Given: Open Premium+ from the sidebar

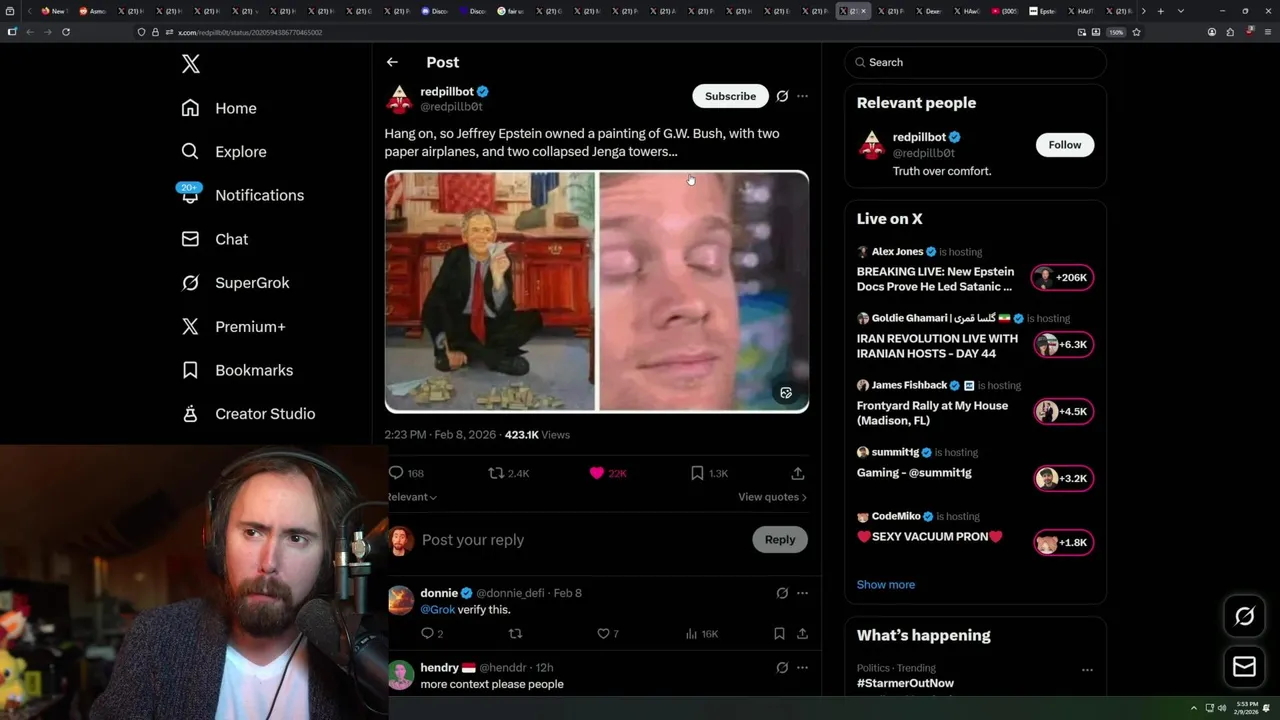Looking at the screenshot, I should pyautogui.click(x=233, y=327).
